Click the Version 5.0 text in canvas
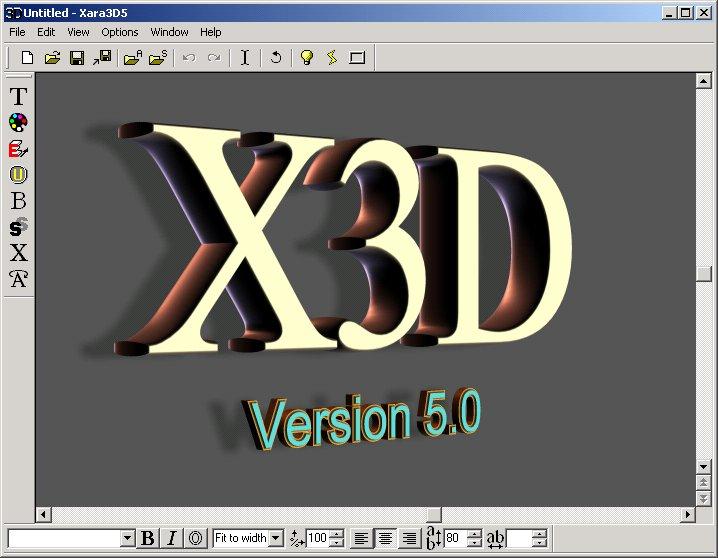Image resolution: width=718 pixels, height=558 pixels. coord(364,419)
